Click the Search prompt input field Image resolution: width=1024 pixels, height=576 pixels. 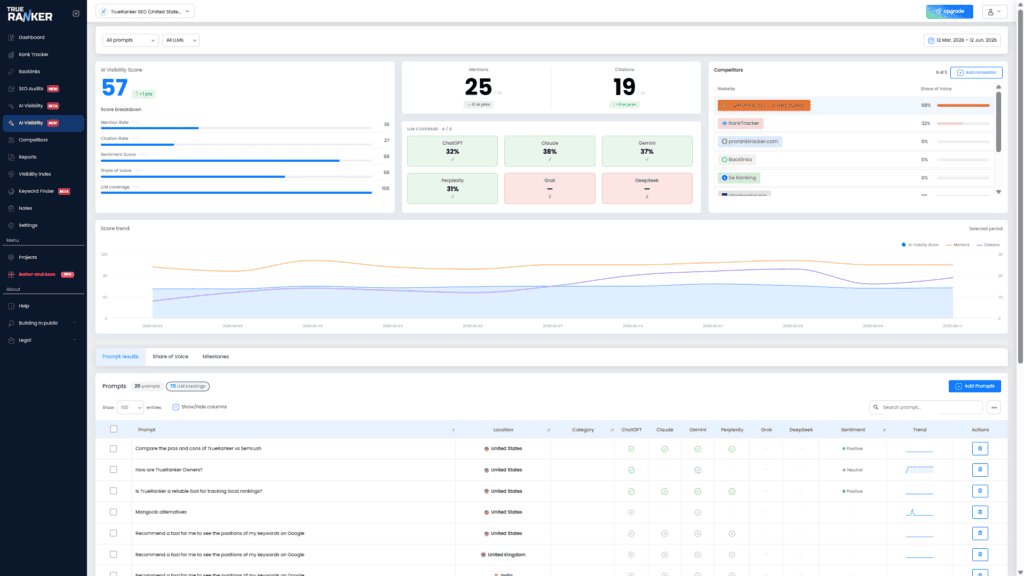coord(925,407)
